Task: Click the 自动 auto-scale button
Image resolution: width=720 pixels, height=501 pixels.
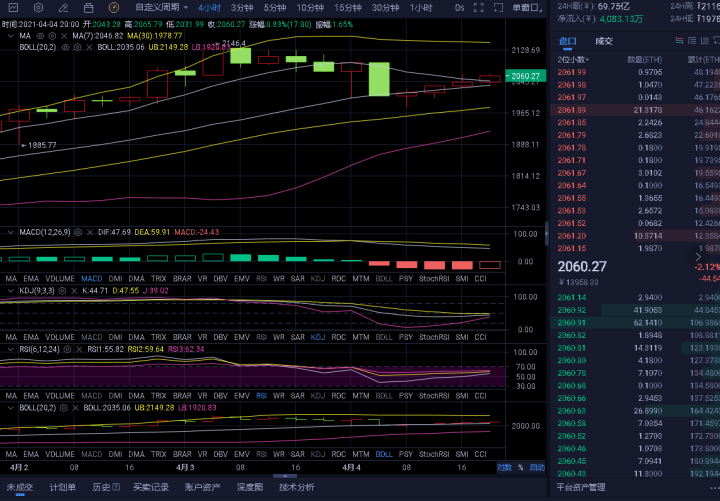Action: pos(536,467)
